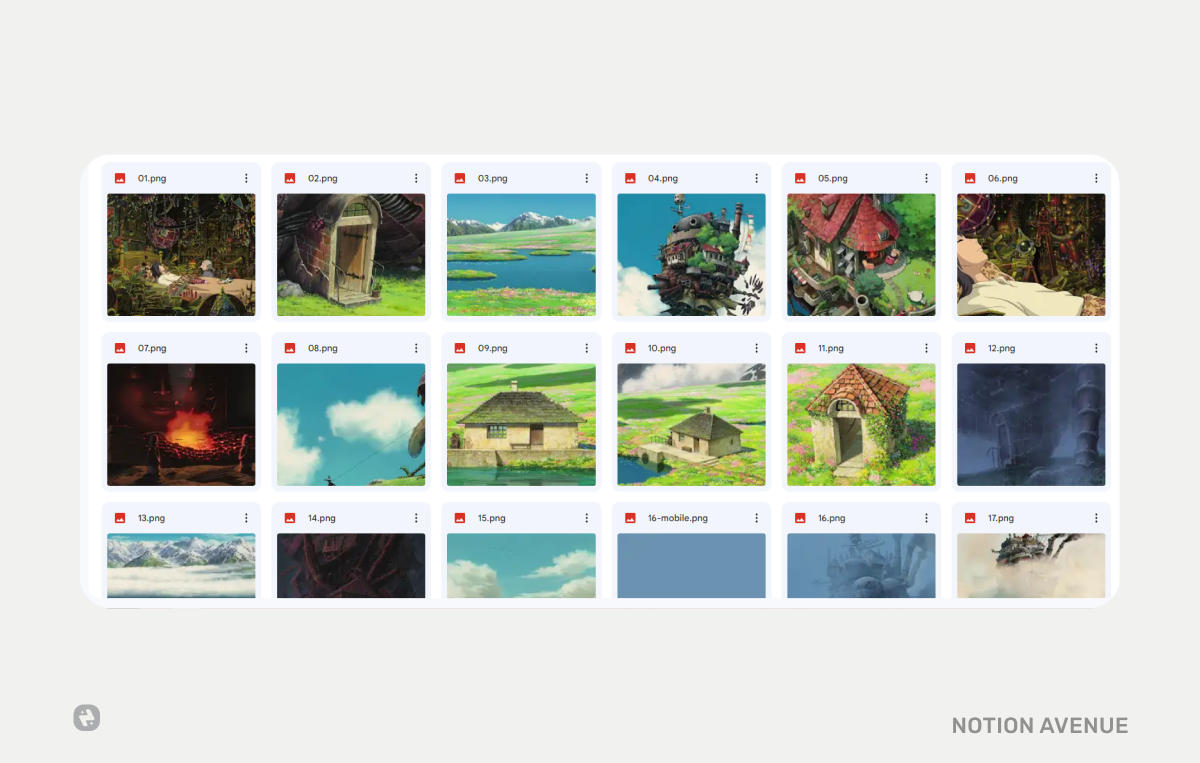Open the 17.png thumbnail preview
The height and width of the screenshot is (763, 1200).
(x=1031, y=566)
